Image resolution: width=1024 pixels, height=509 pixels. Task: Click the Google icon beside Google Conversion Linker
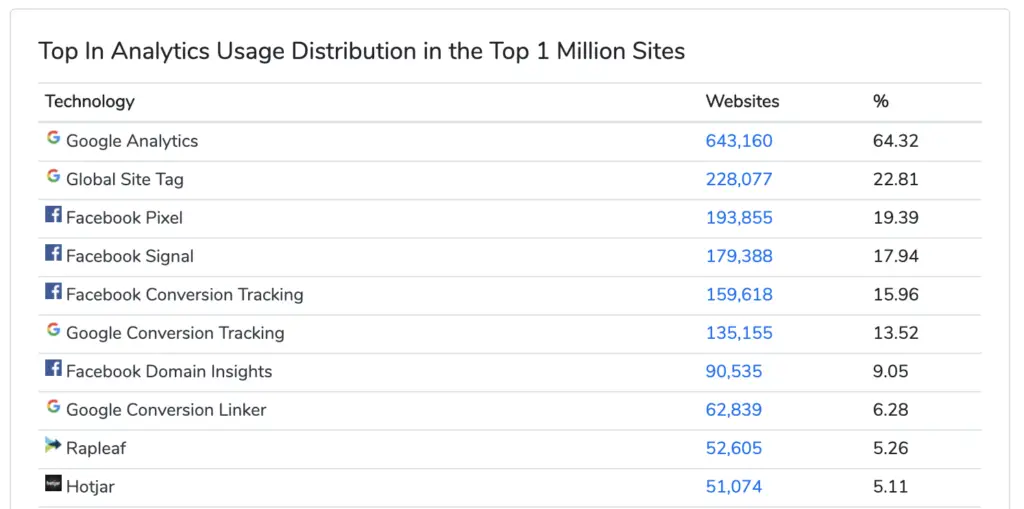(54, 407)
